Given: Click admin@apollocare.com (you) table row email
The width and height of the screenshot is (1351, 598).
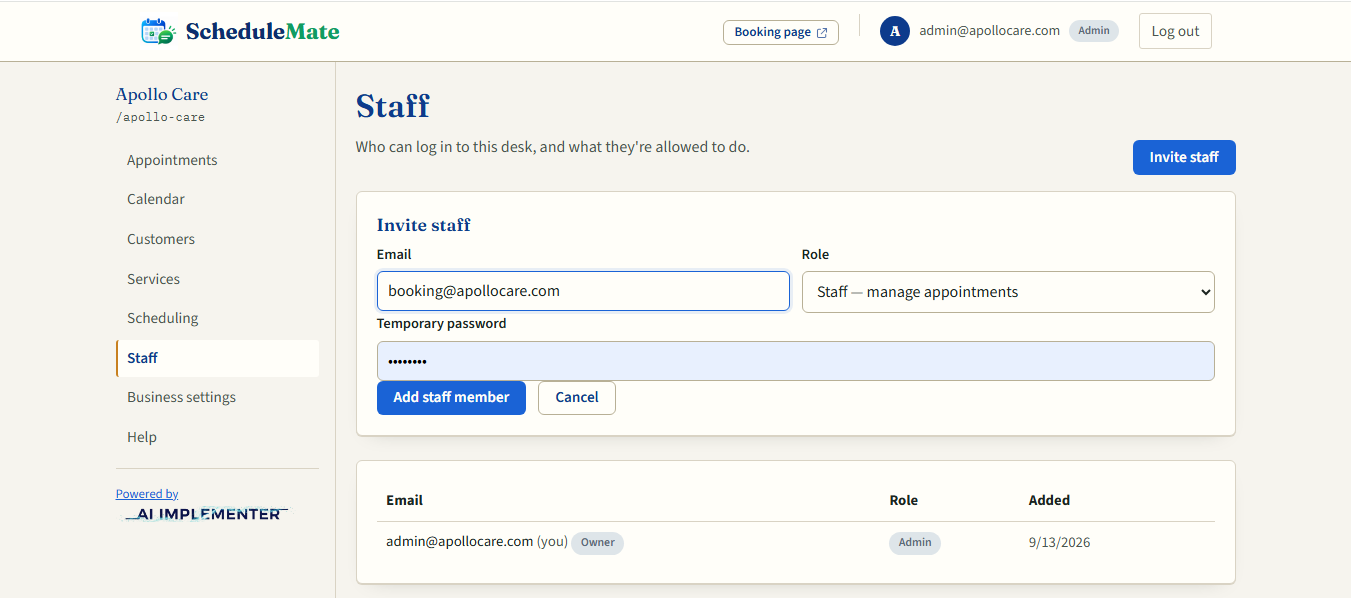Looking at the screenshot, I should point(477,542).
